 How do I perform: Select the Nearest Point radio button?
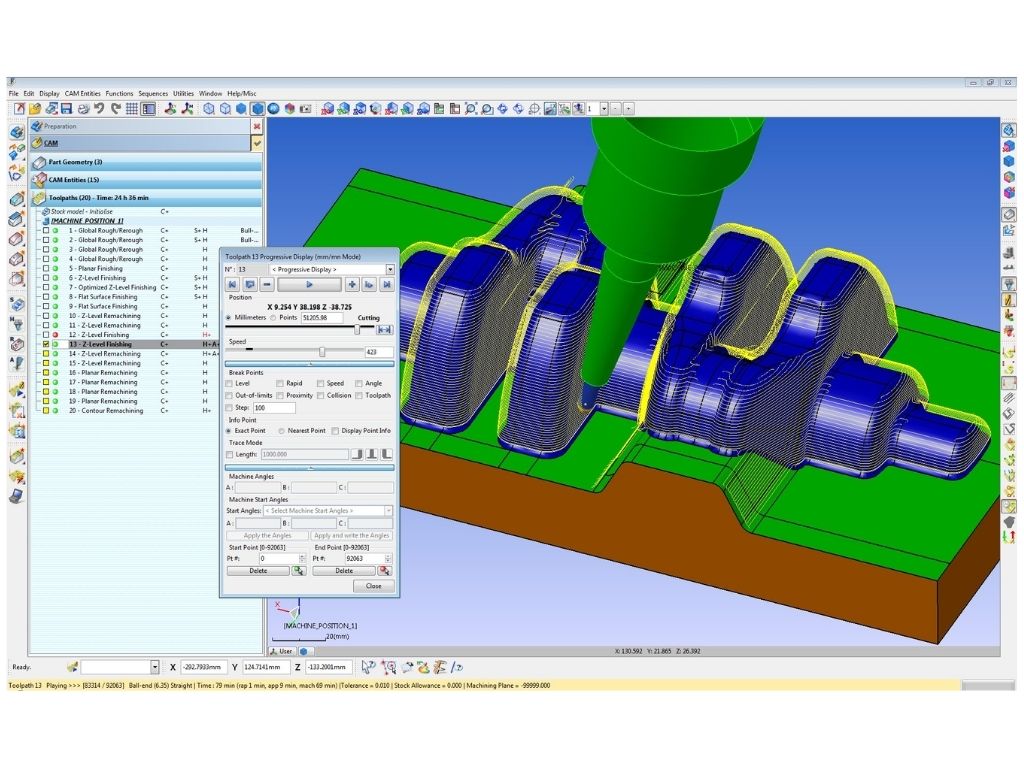(279, 430)
